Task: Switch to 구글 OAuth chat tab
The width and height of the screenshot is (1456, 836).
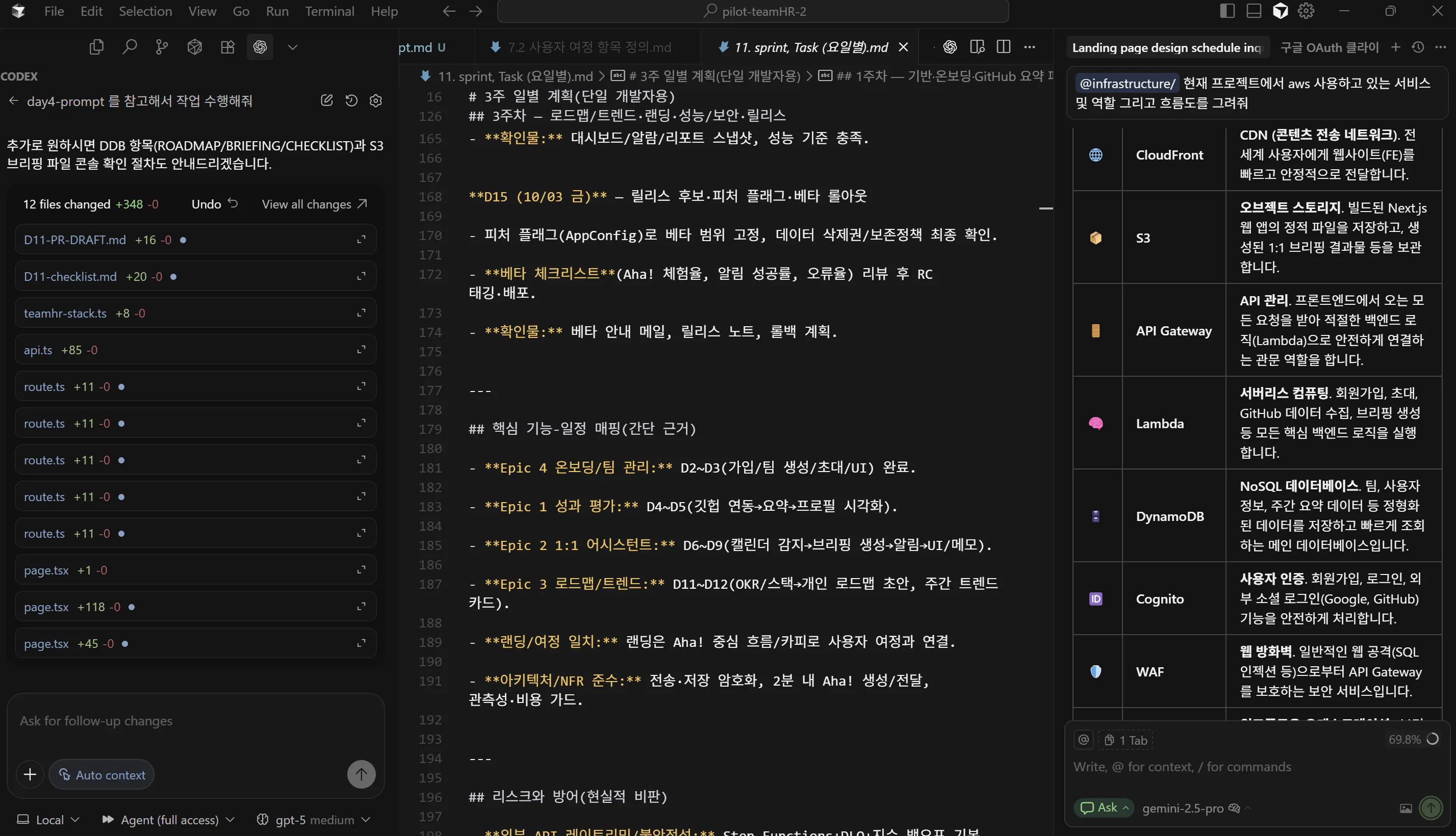Action: tap(1329, 47)
